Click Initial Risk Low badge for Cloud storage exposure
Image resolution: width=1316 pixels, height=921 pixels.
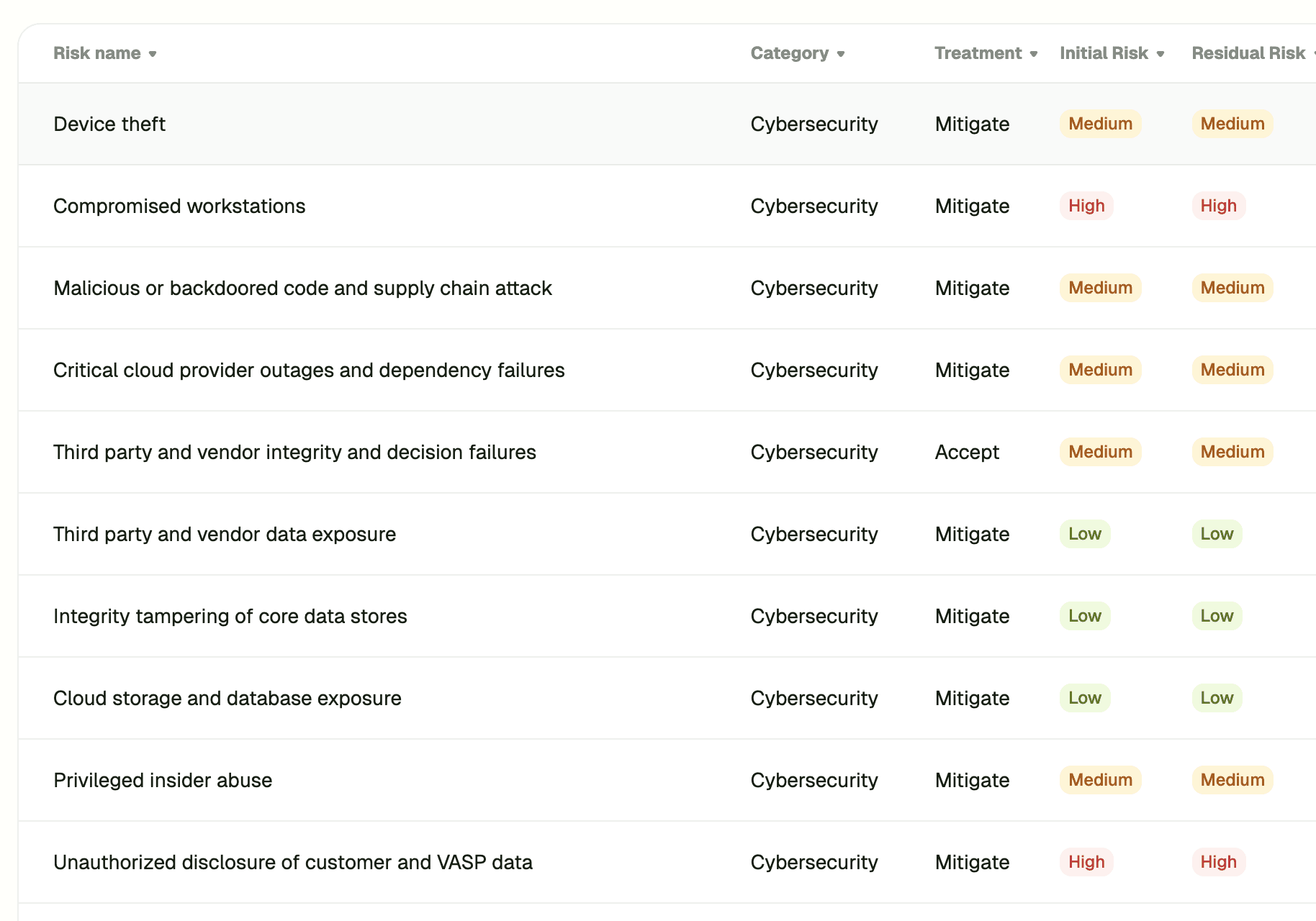(1085, 698)
